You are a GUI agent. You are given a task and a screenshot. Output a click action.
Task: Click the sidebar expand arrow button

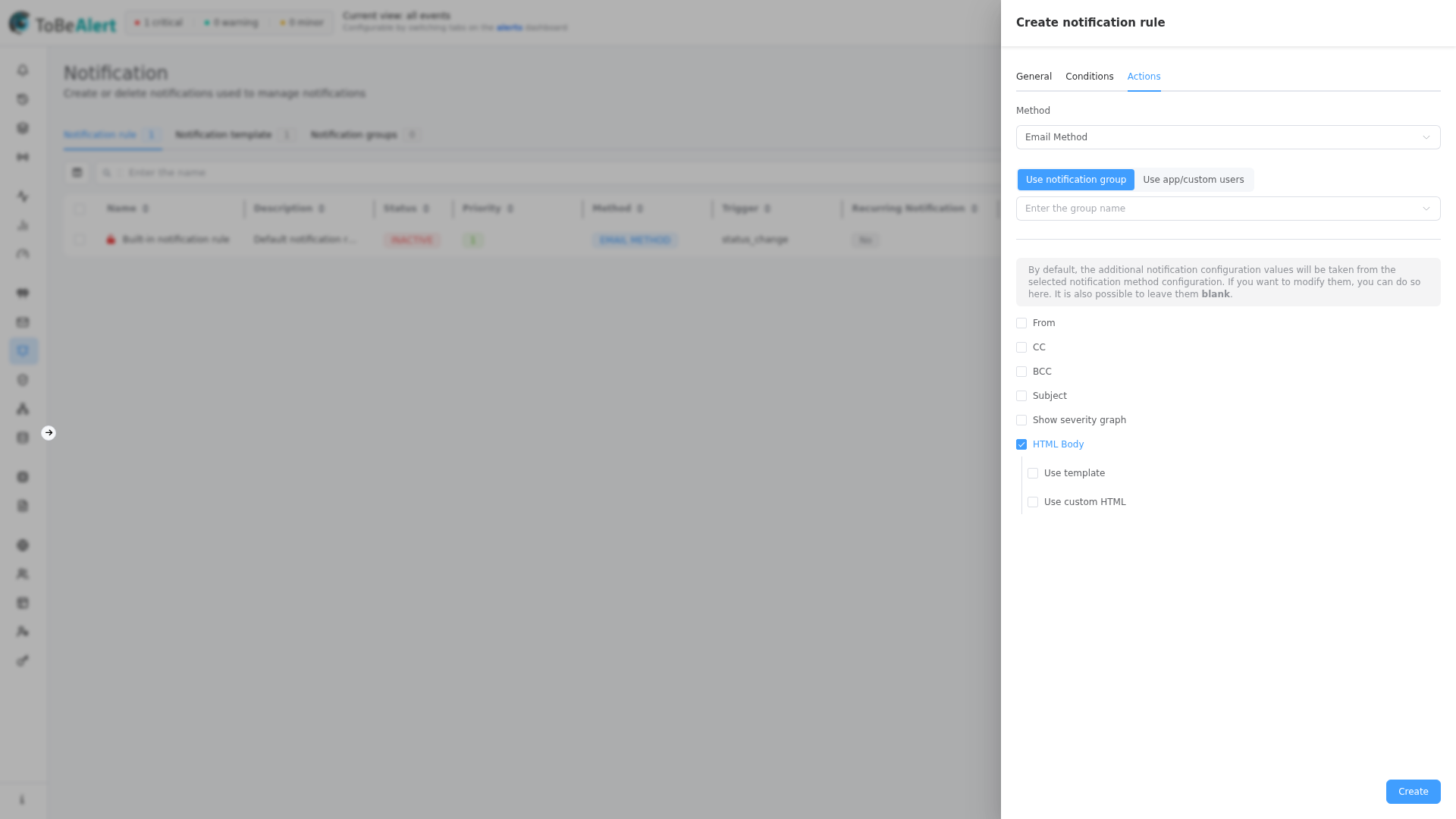point(49,433)
